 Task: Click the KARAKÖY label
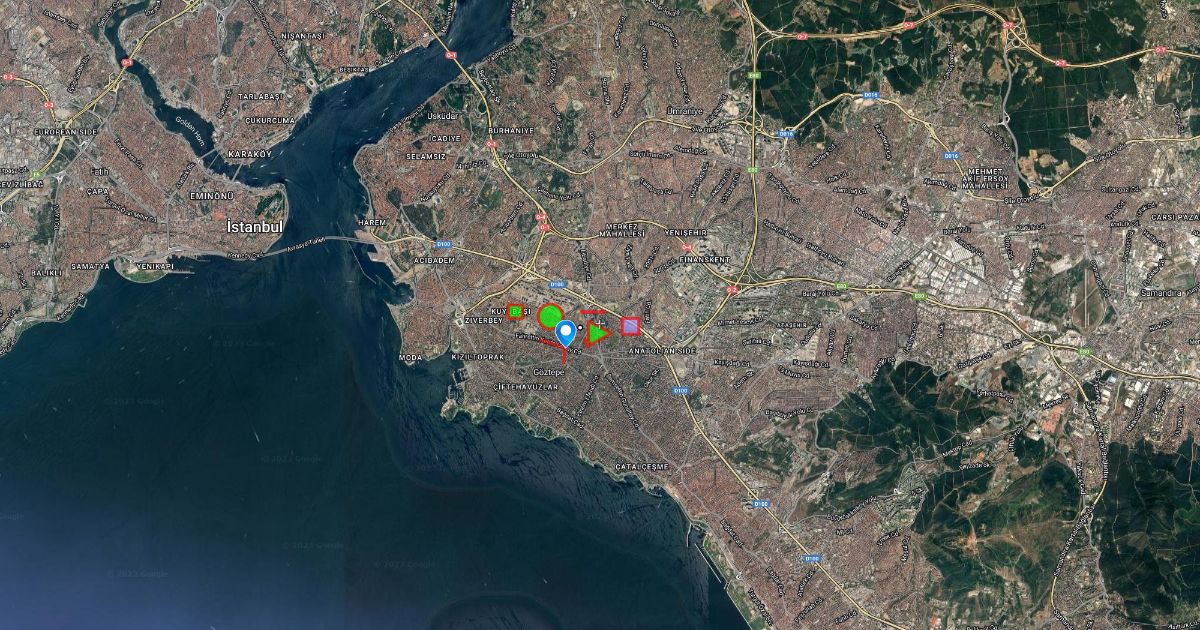tap(249, 154)
